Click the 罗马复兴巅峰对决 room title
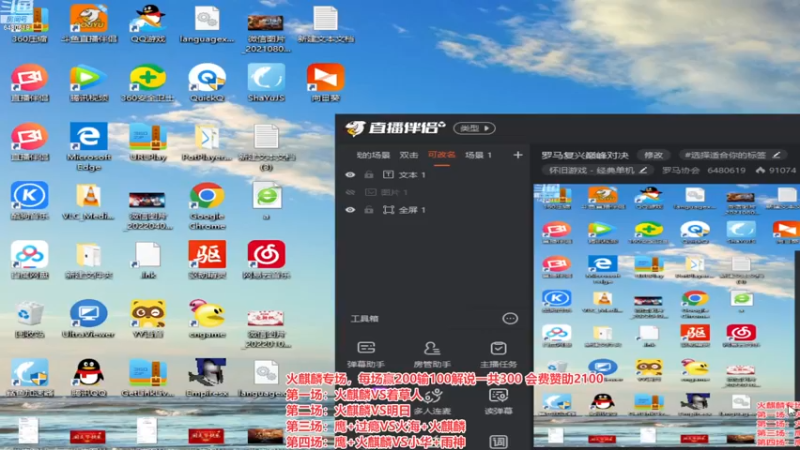 [585, 155]
